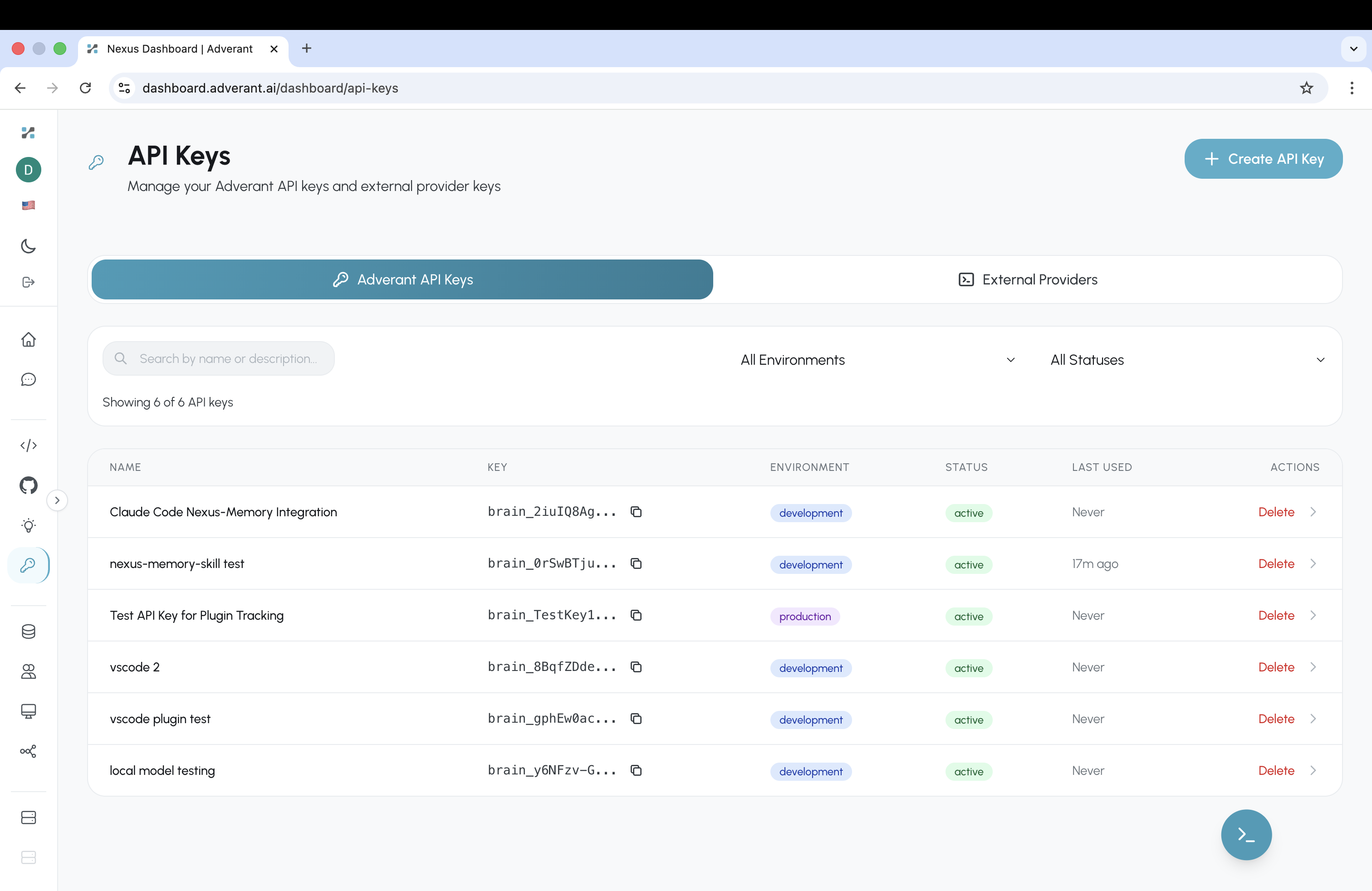
Task: Switch to the External Providers tab
Action: 1027,279
